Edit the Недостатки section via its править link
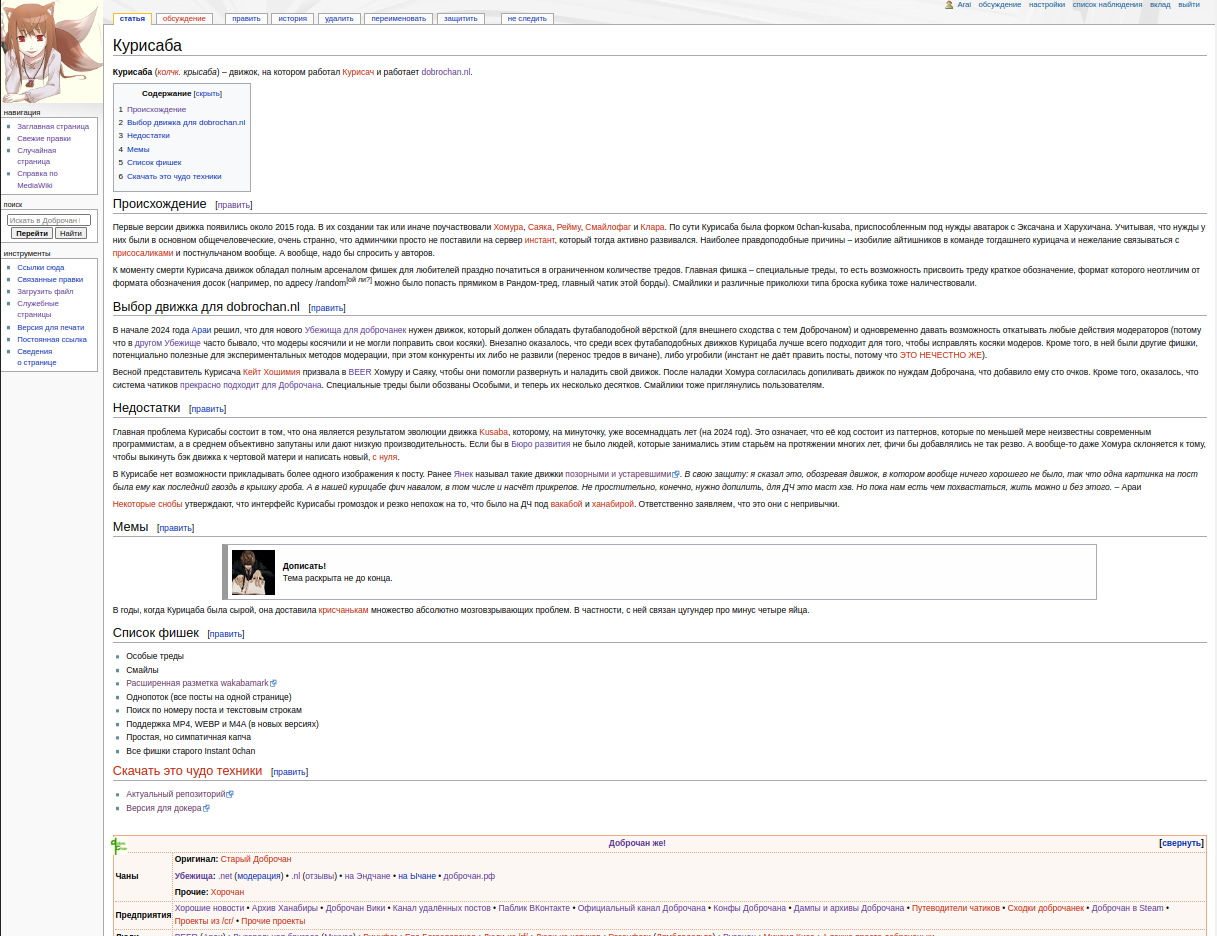The height and width of the screenshot is (936, 1217). tap(208, 409)
